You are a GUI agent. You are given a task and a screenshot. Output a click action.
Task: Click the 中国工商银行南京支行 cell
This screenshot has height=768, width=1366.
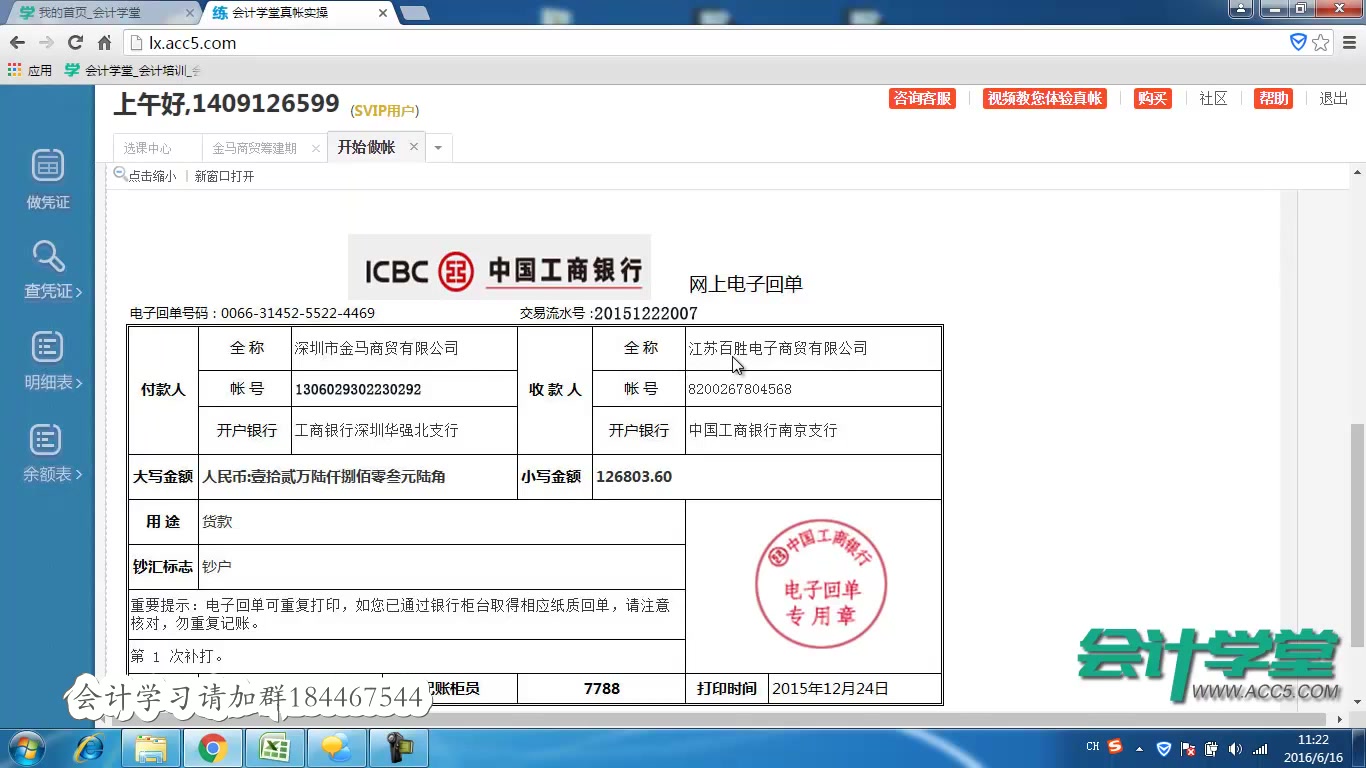click(813, 430)
